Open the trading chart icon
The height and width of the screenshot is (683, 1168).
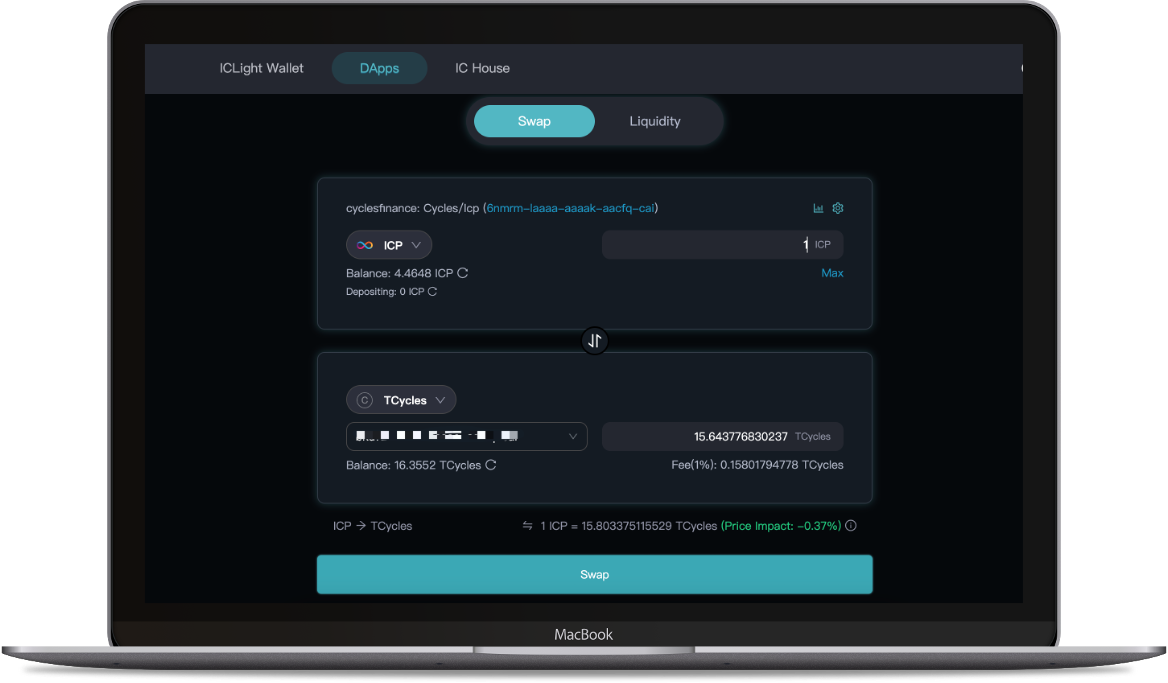point(818,209)
